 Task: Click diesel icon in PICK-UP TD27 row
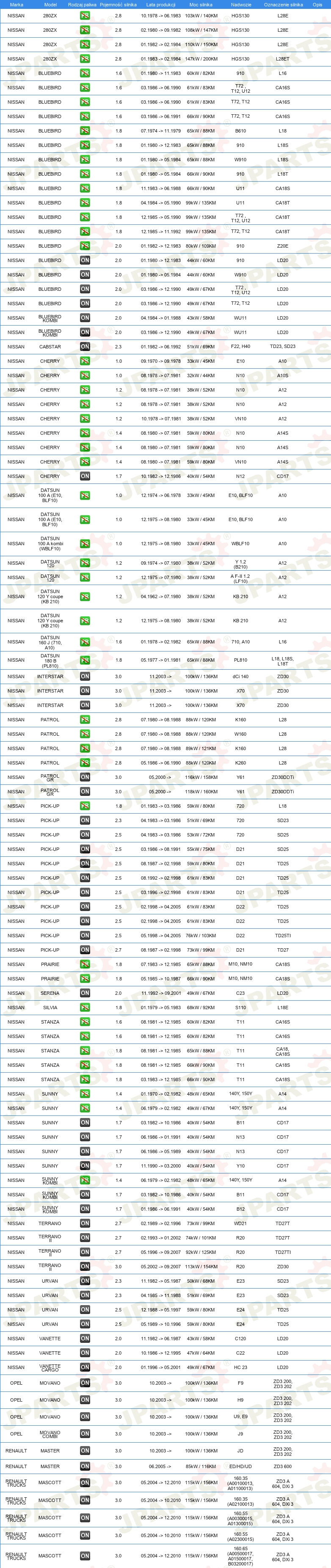(x=85, y=950)
